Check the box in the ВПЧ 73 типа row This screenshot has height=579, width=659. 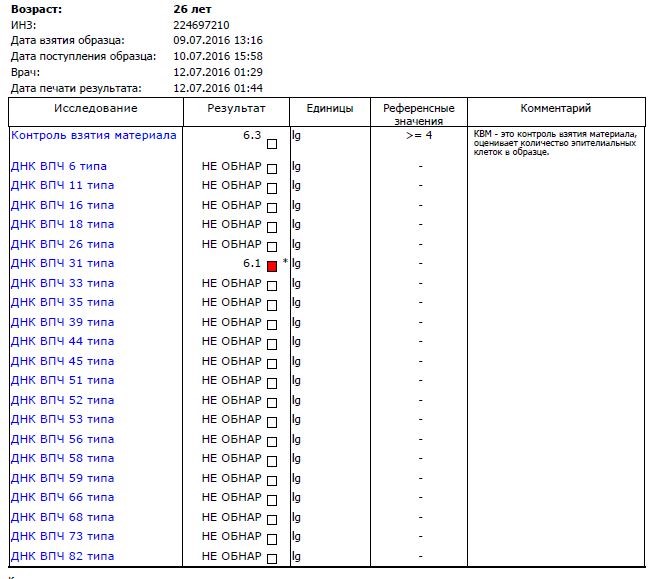[272, 539]
